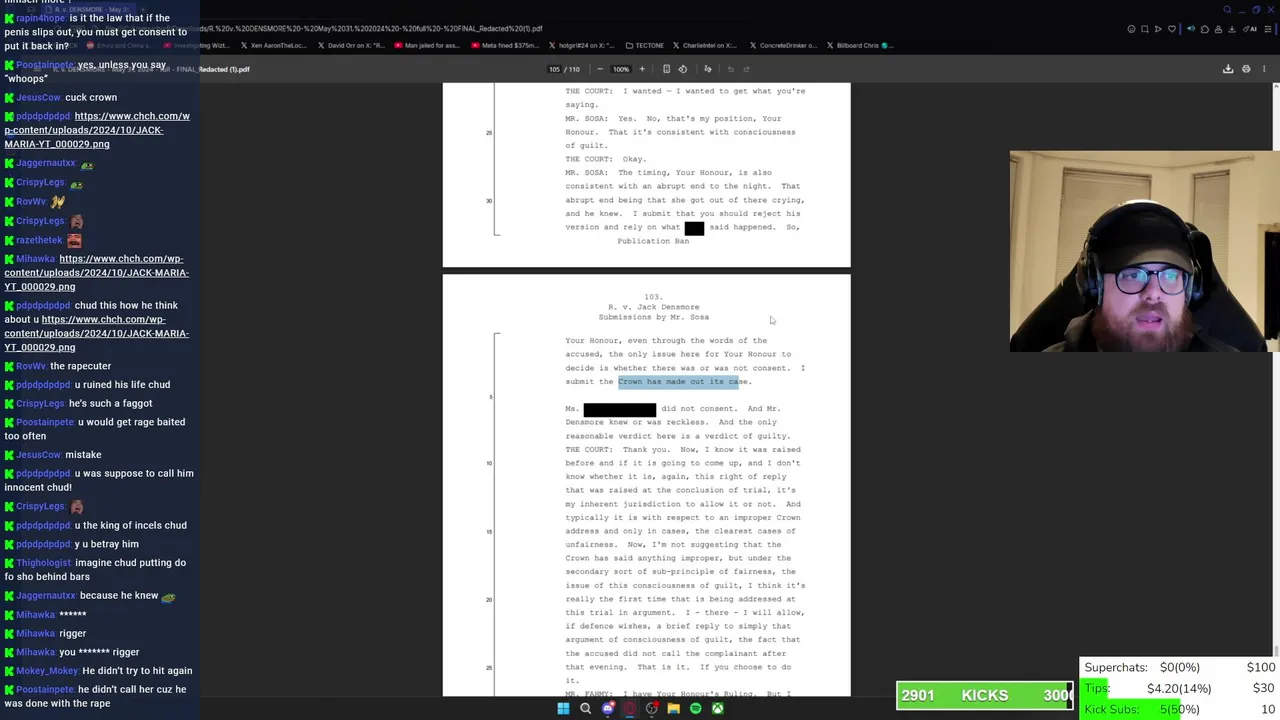The image size is (1280, 720).
Task: Open the TECTONE bookmarks folder
Action: pos(644,45)
